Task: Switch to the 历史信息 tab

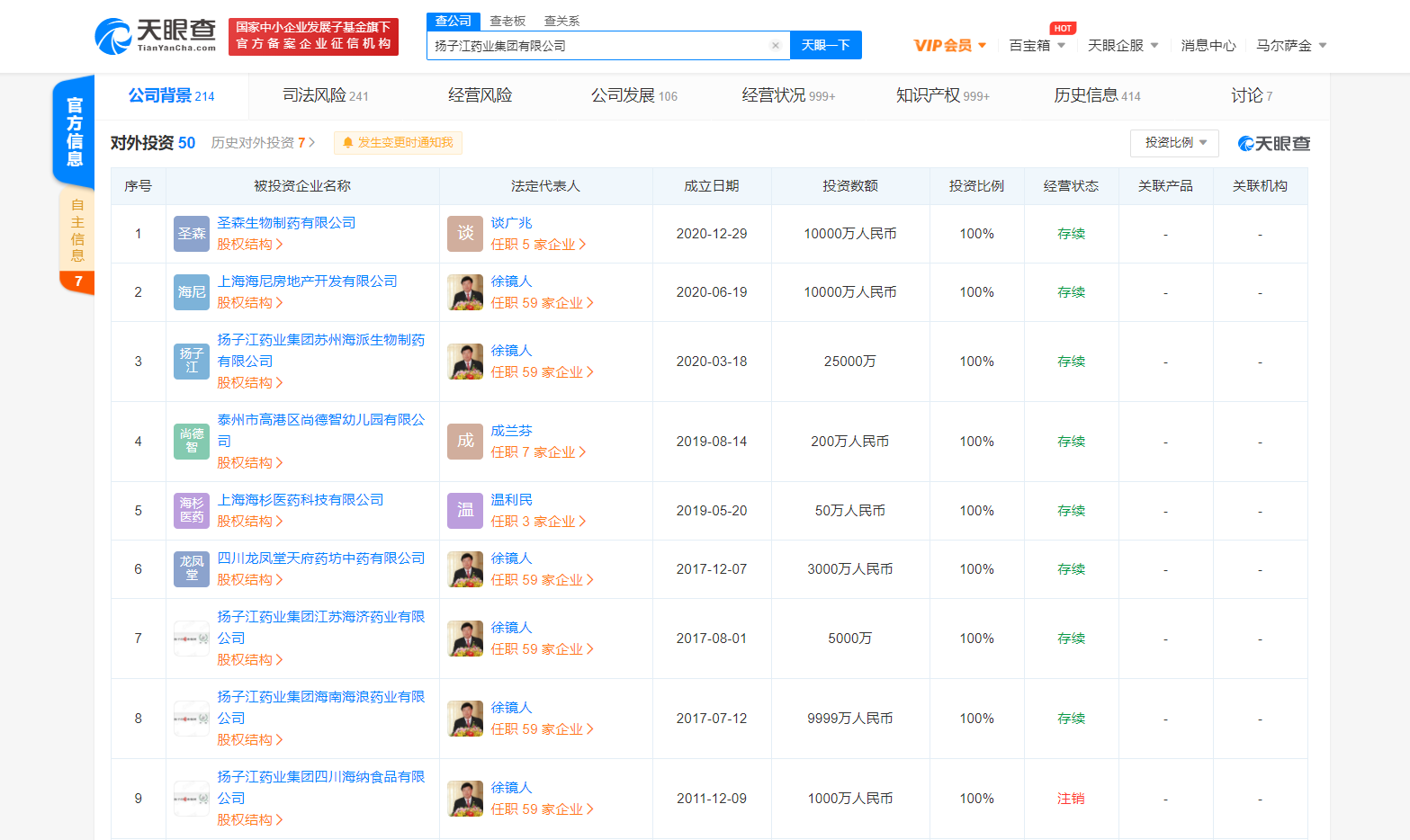Action: (1097, 95)
